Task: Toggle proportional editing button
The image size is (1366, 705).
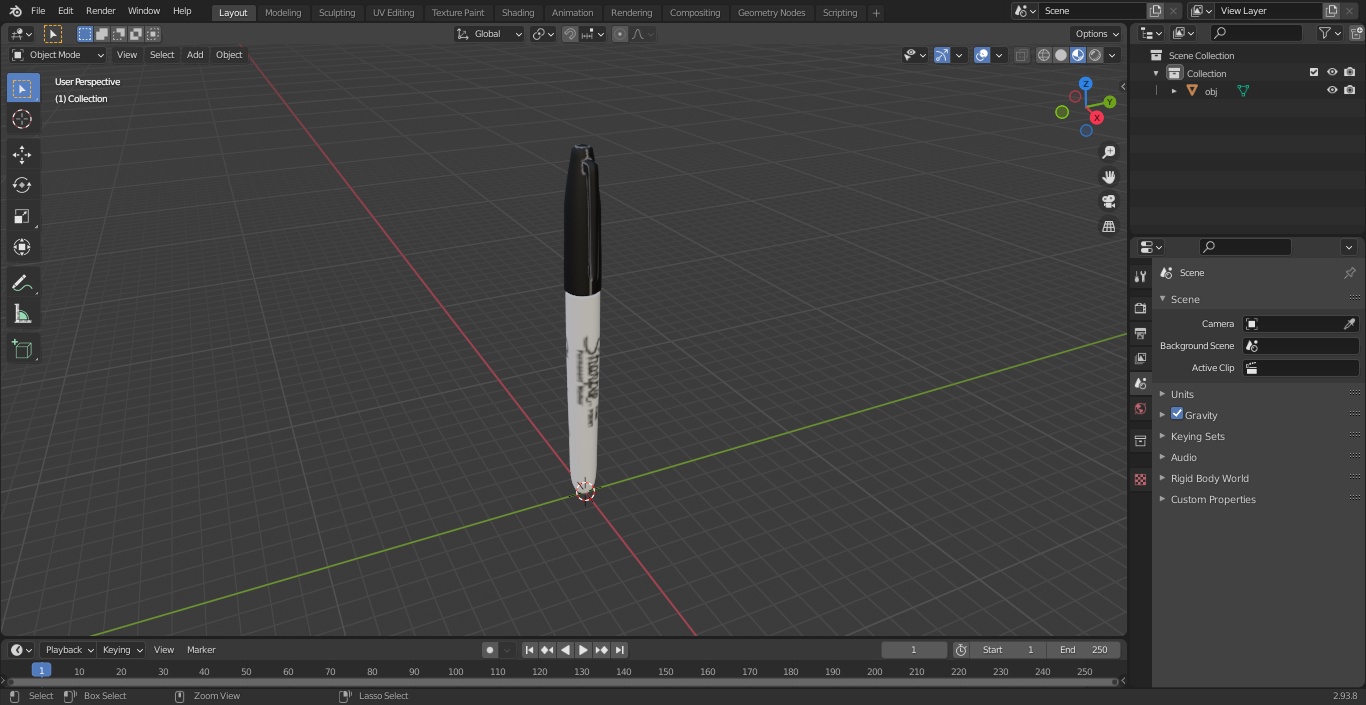Action: 620,34
